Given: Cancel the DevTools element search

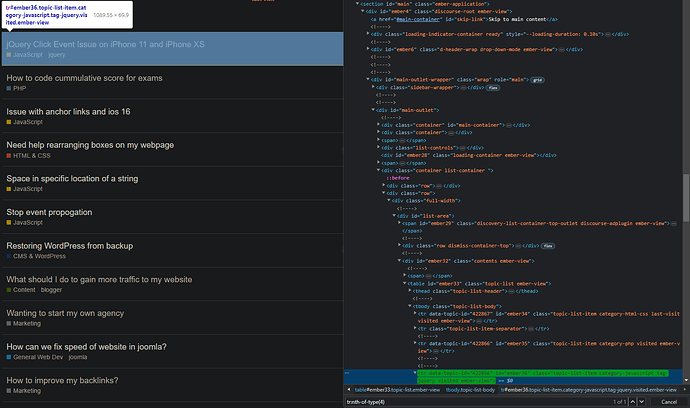Looking at the screenshot, I should [x=669, y=402].
